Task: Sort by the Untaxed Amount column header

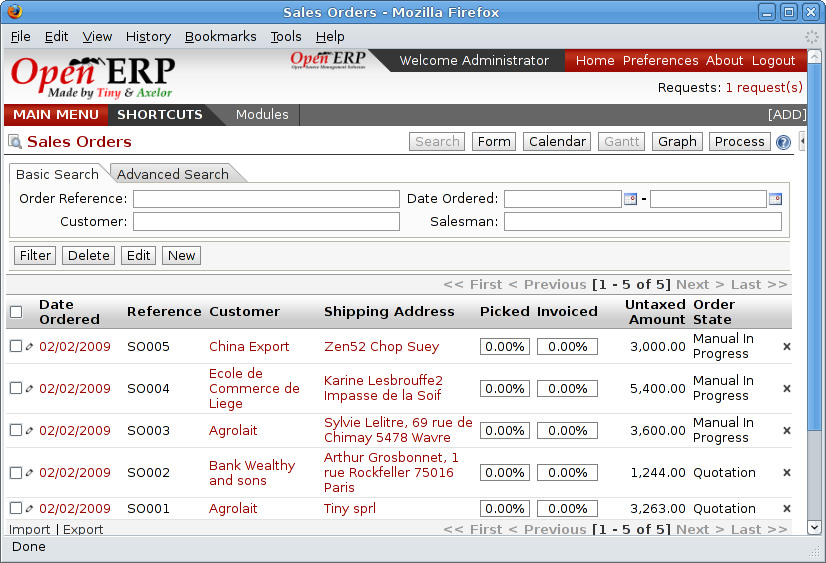Action: coord(655,312)
